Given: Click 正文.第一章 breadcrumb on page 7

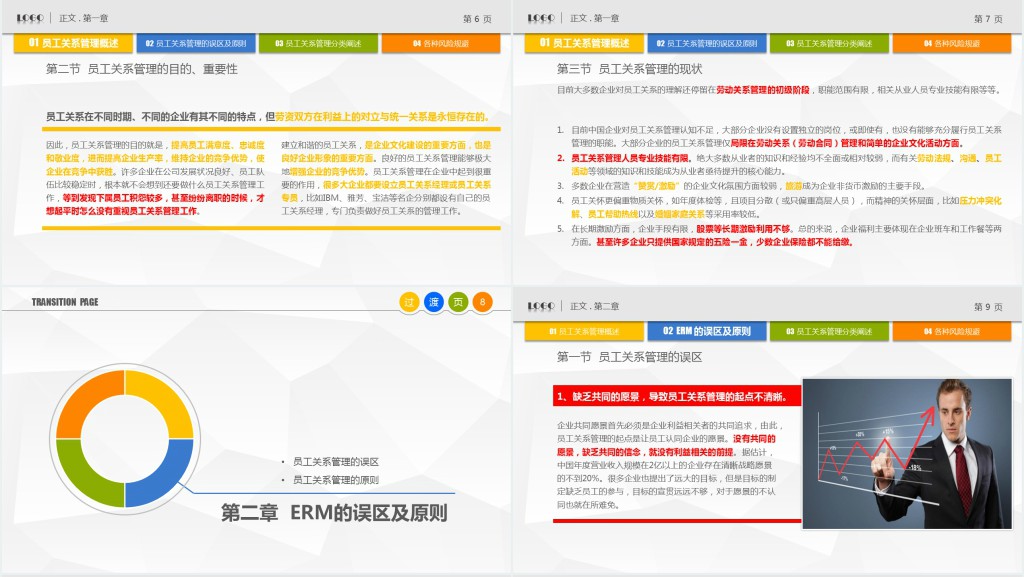Looking at the screenshot, I should (595, 18).
